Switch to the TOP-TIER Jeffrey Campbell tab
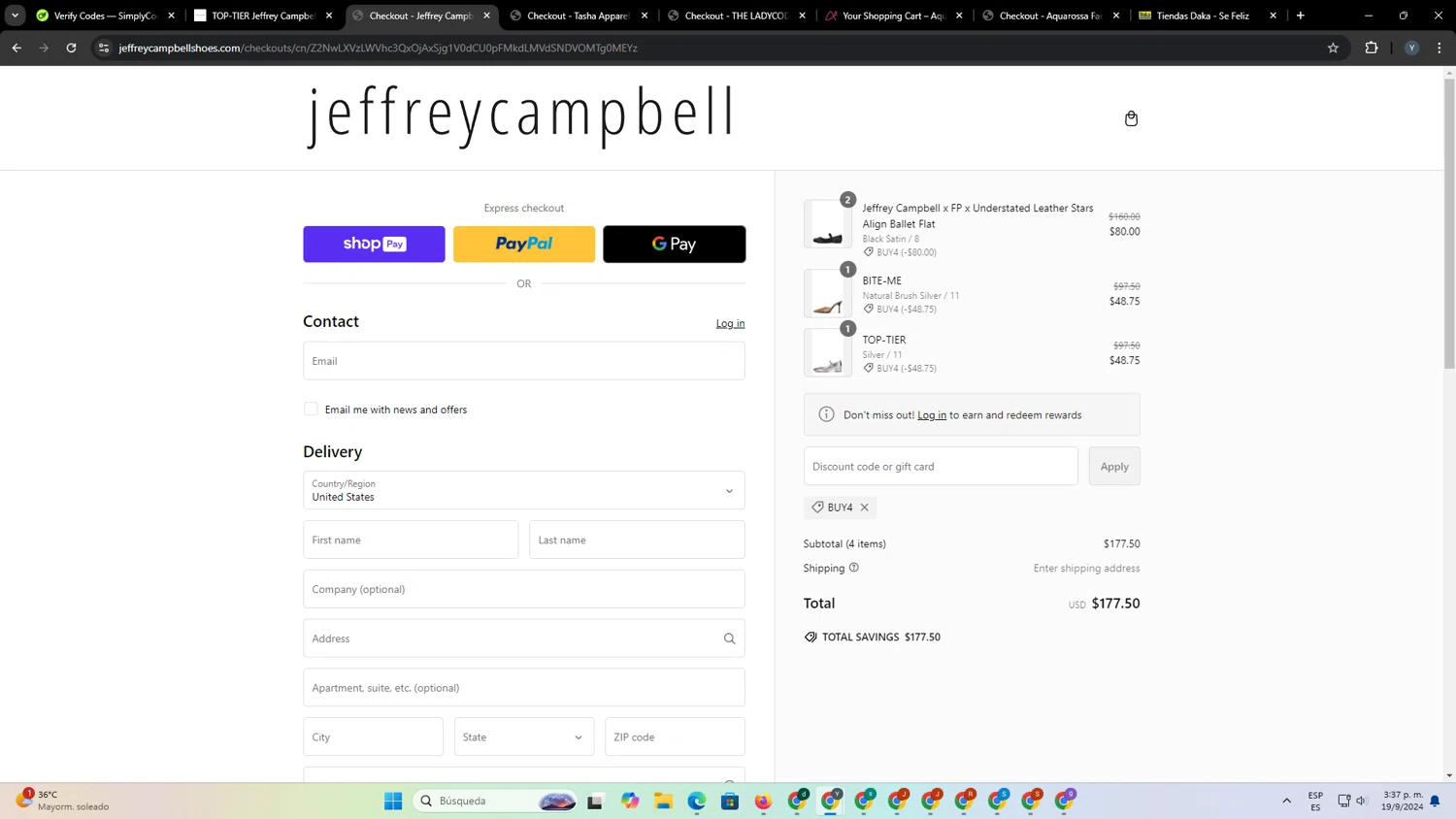This screenshot has width=1456, height=819. 263,16
